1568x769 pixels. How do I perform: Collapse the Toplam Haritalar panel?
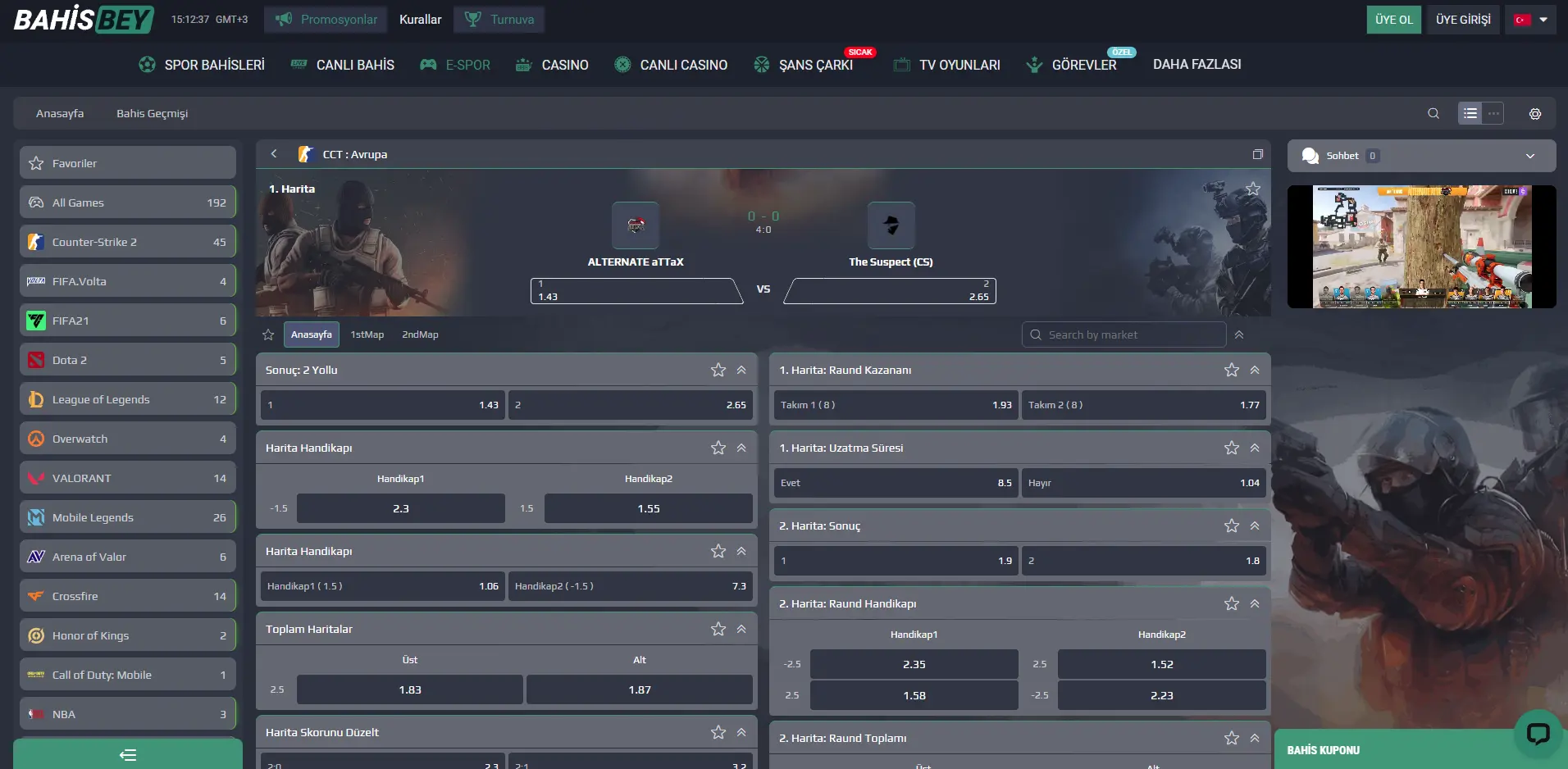pyautogui.click(x=741, y=629)
